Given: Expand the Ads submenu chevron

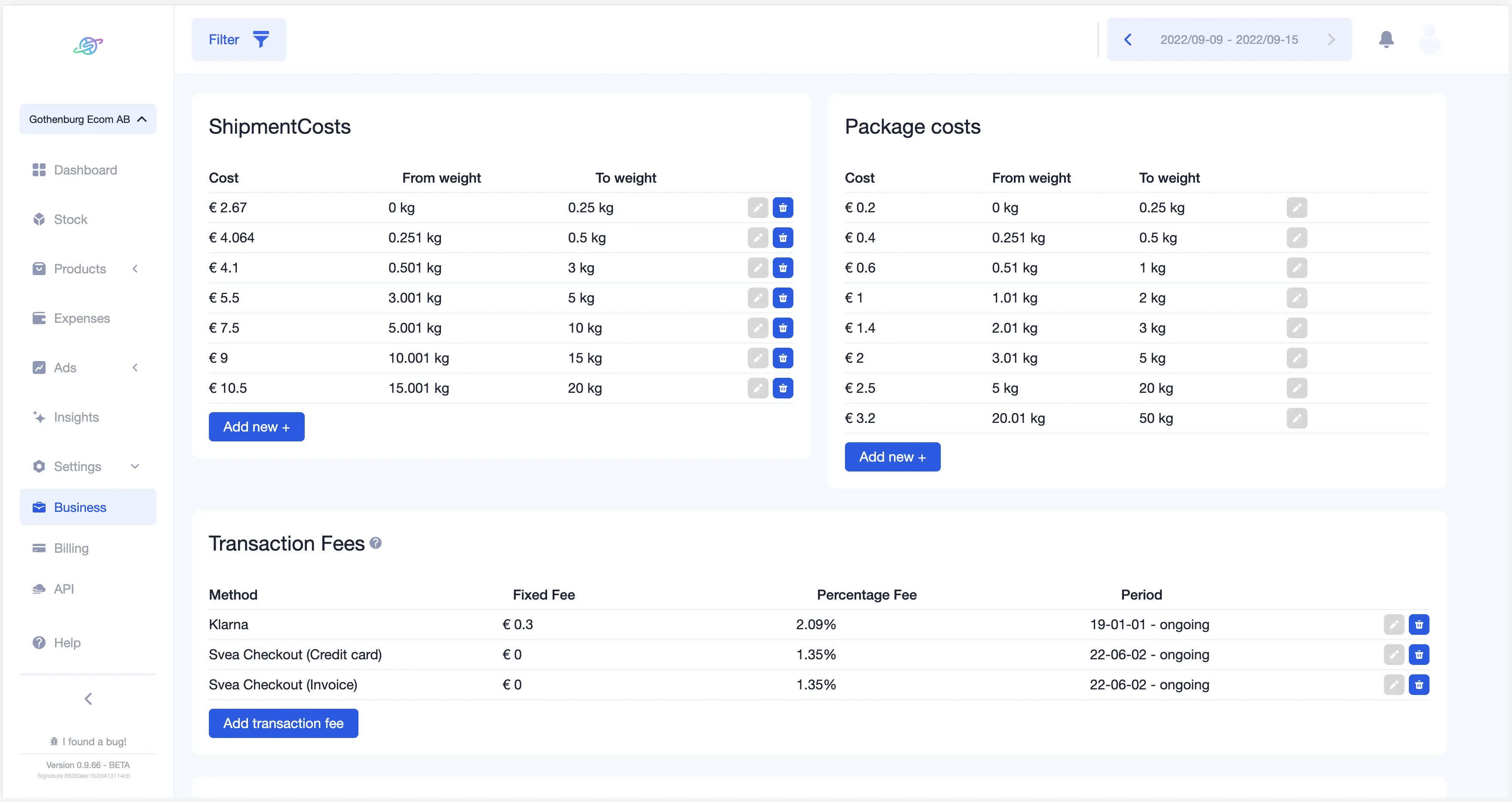Looking at the screenshot, I should coord(135,367).
